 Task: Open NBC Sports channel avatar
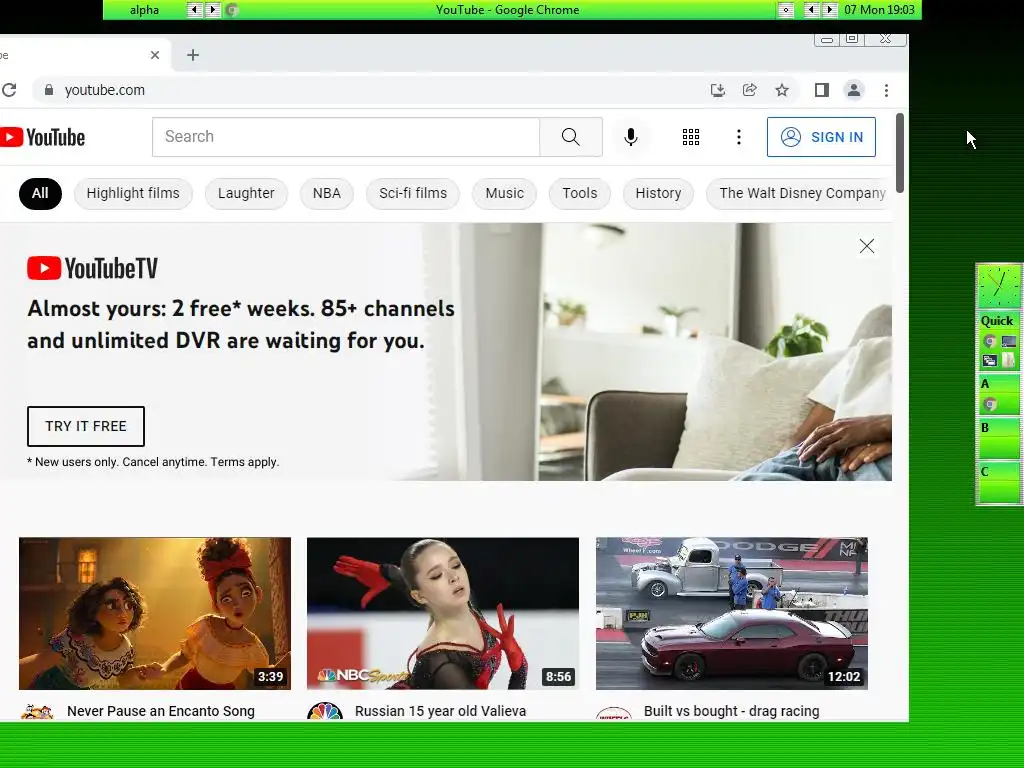pyautogui.click(x=325, y=712)
